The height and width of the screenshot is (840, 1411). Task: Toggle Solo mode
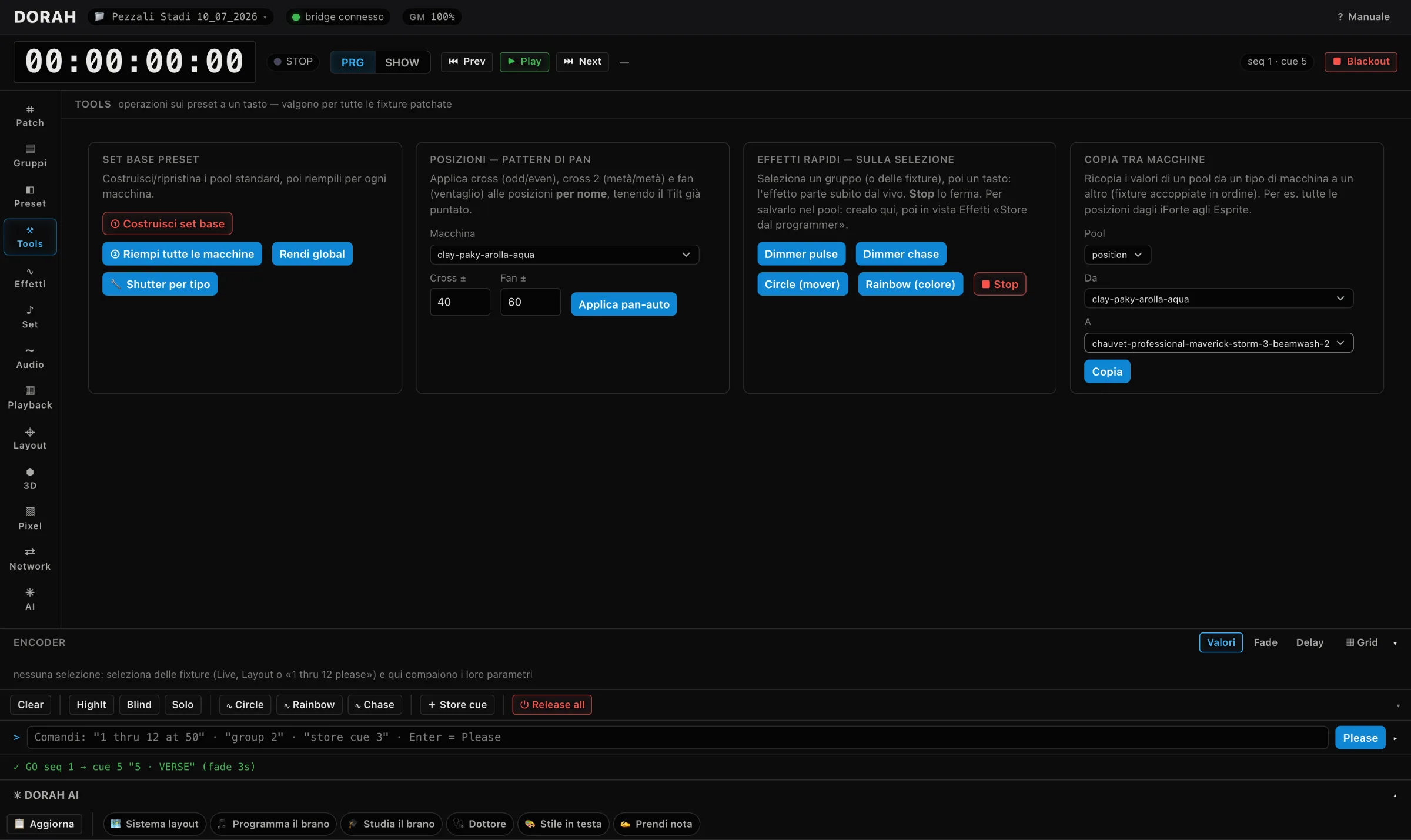coord(183,705)
